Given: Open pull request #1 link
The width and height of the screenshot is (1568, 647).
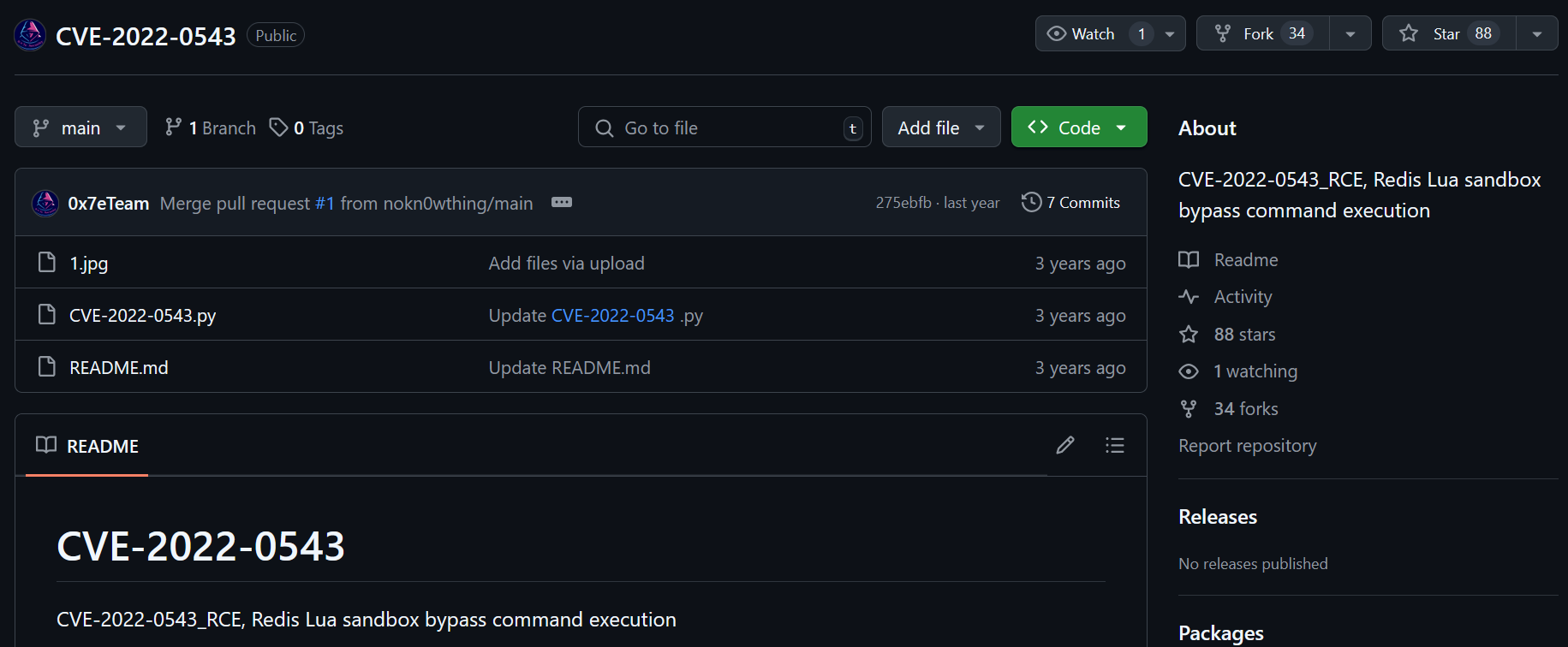Looking at the screenshot, I should pyautogui.click(x=325, y=203).
